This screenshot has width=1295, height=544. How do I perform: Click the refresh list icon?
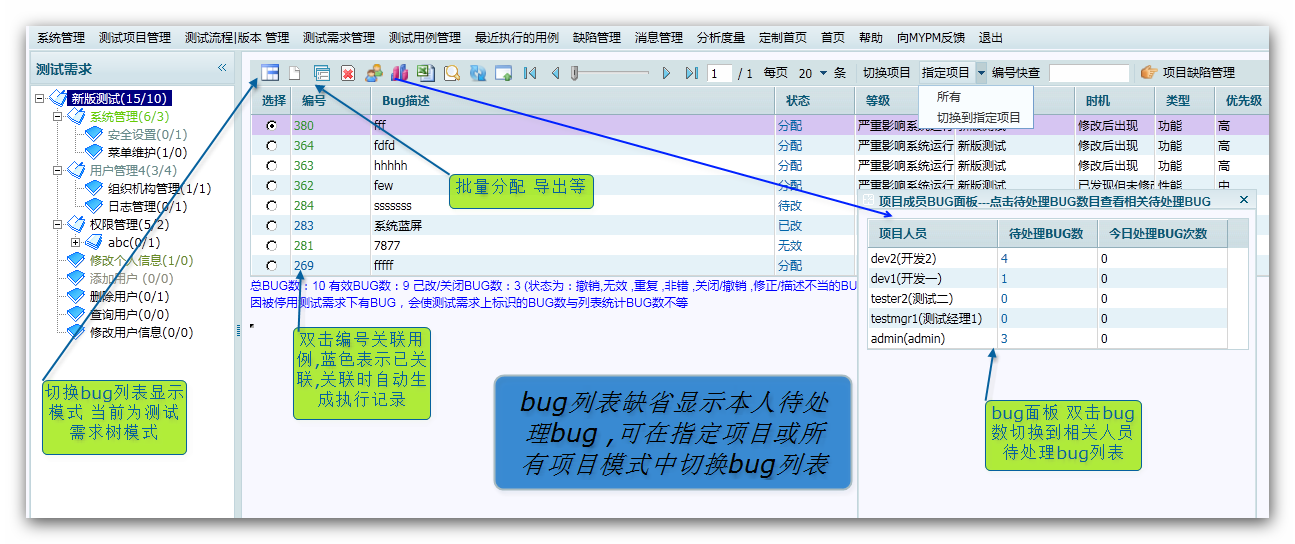pos(478,73)
